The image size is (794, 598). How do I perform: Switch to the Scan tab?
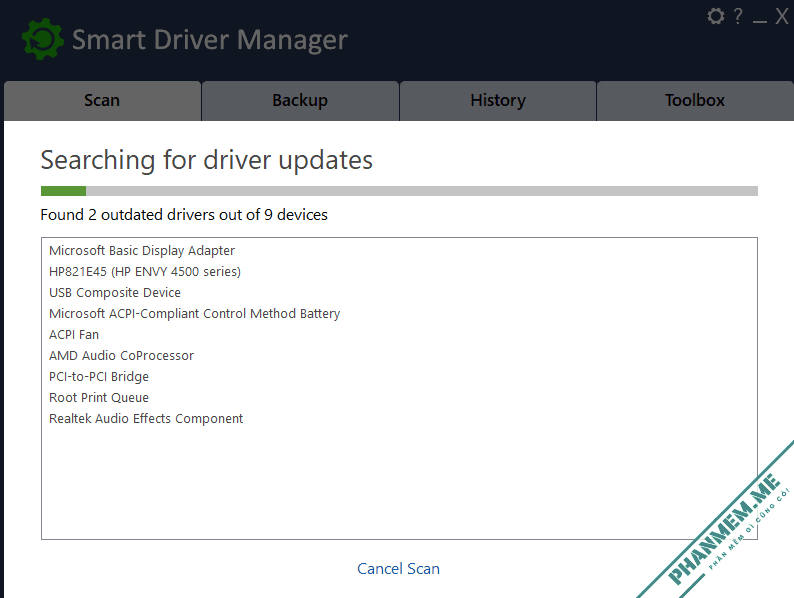point(102,101)
